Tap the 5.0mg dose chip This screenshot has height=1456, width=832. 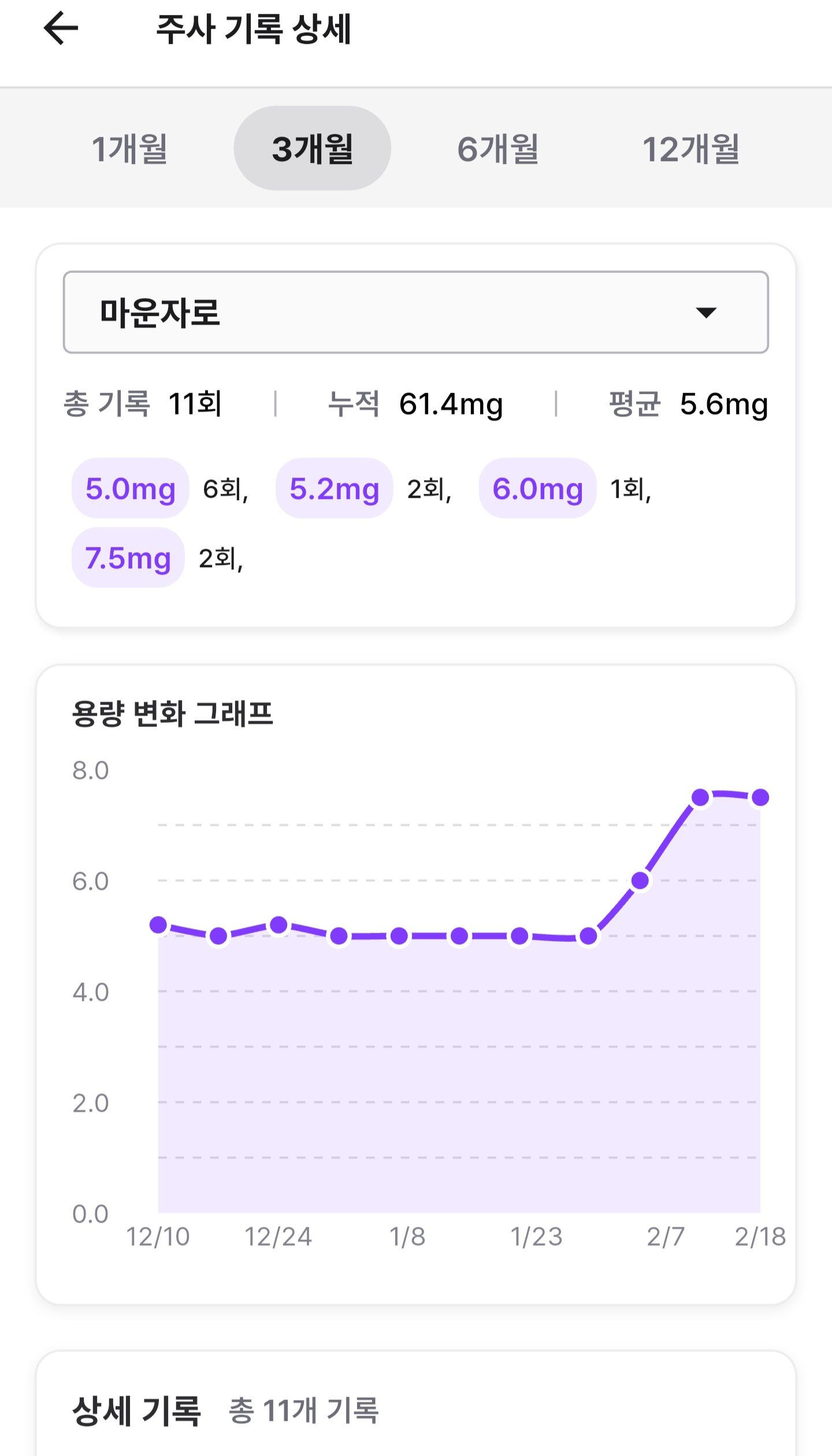tap(130, 489)
